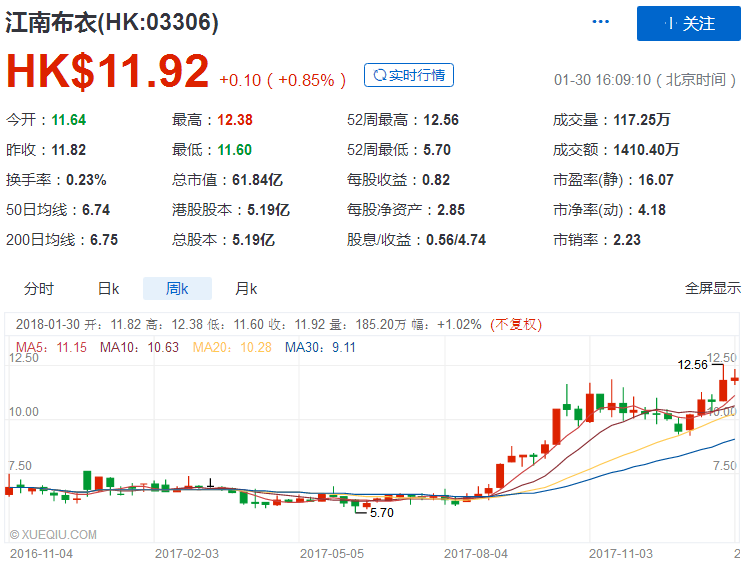Click the 市盈率(静) value 16.07
The image size is (746, 564).
[x=656, y=180]
